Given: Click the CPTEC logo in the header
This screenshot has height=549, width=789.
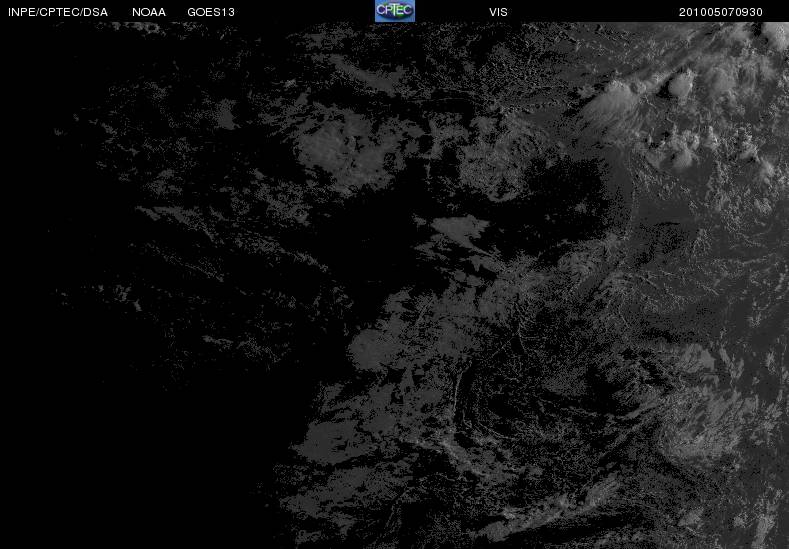Looking at the screenshot, I should (x=395, y=11).
